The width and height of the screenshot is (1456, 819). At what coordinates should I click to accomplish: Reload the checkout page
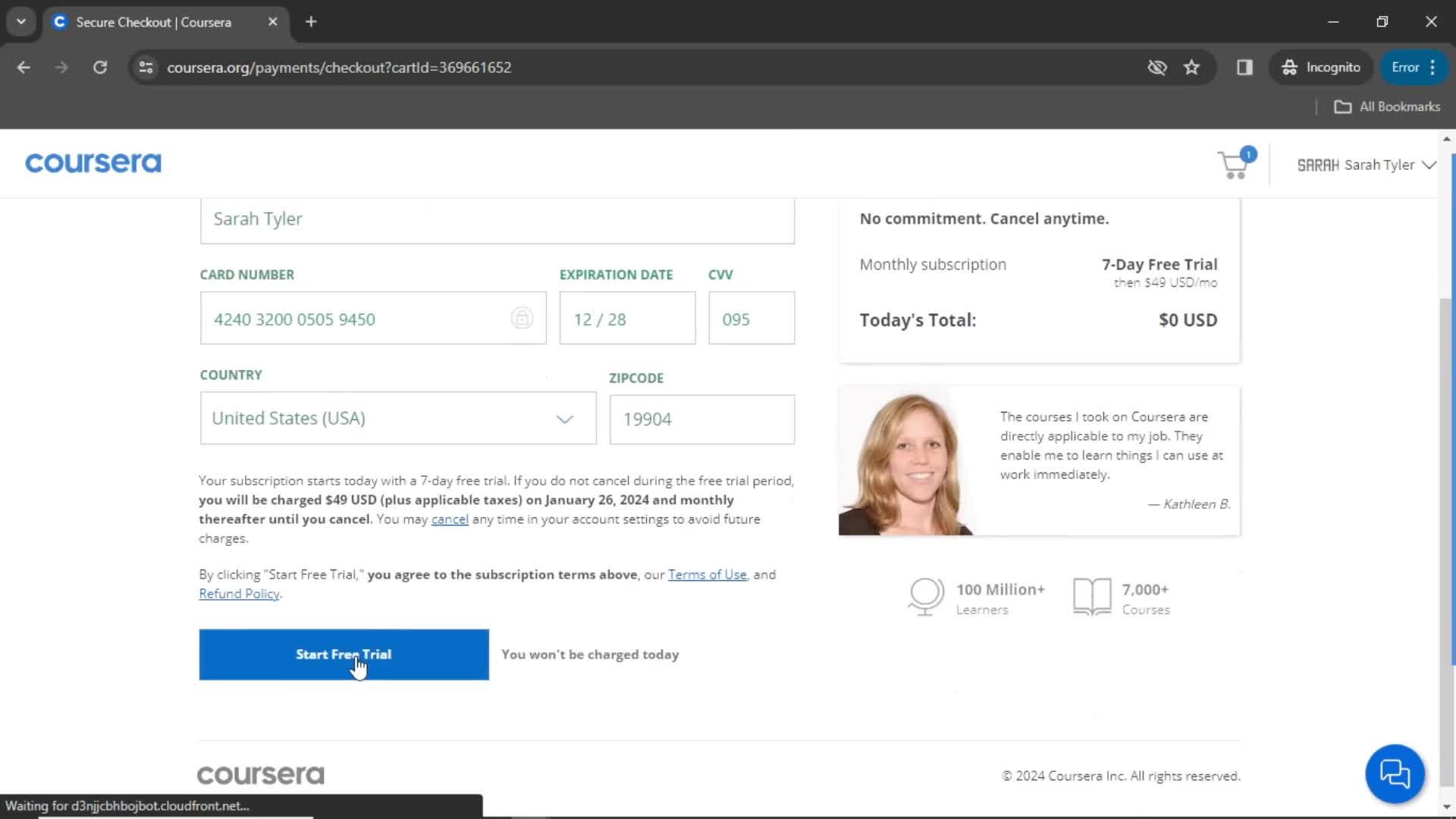tap(100, 67)
